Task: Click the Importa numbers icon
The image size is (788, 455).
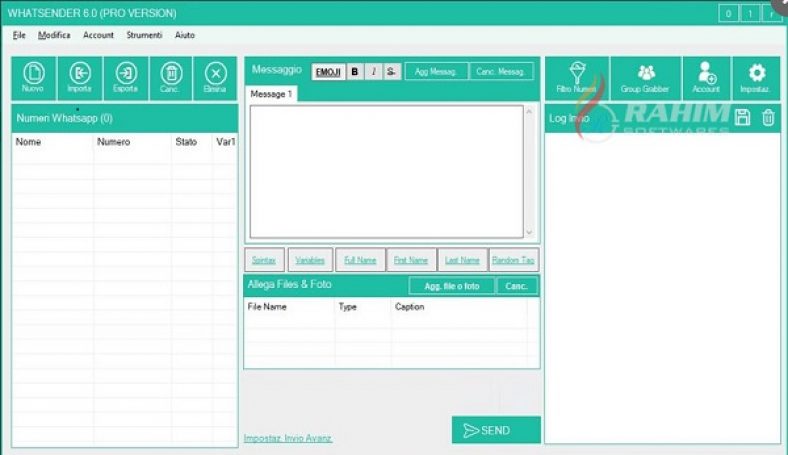Action: tap(80, 78)
